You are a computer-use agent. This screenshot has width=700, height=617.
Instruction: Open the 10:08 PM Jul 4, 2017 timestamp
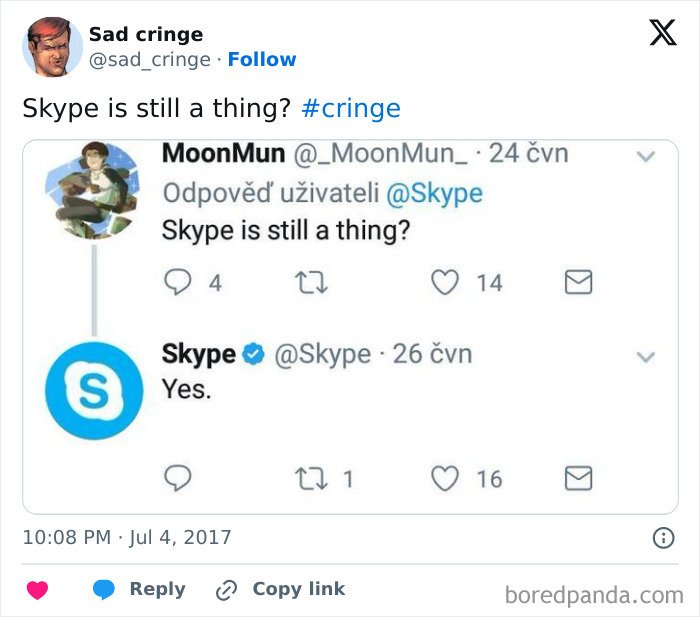pos(127,537)
